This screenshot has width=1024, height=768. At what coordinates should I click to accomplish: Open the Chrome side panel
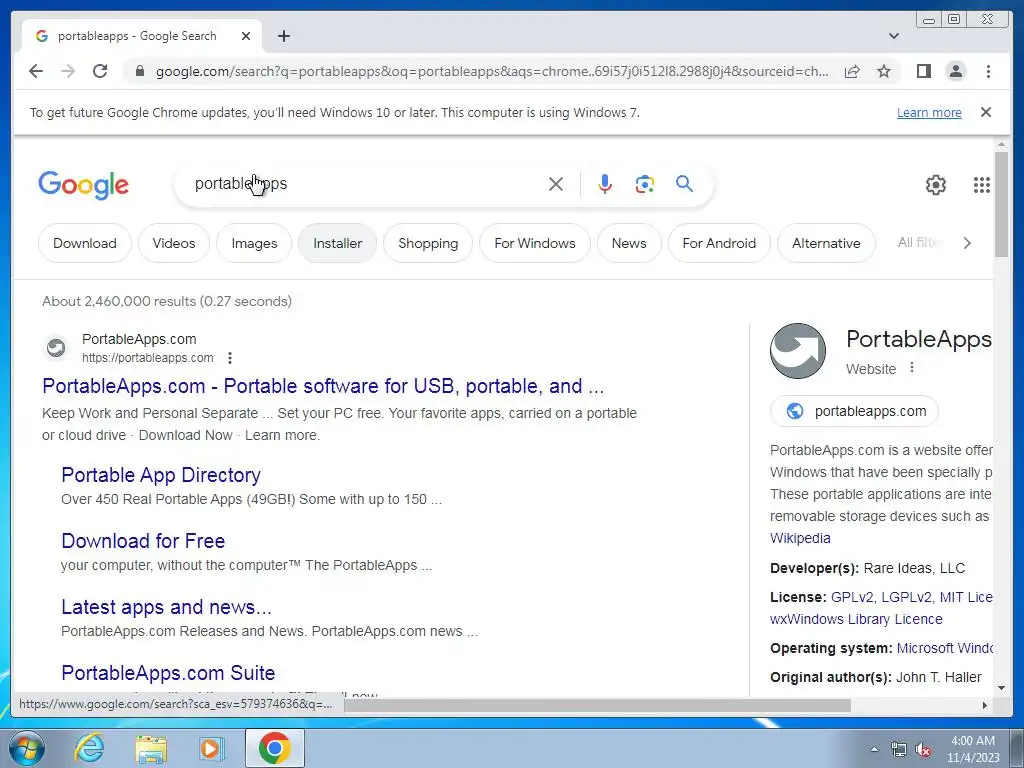923,71
